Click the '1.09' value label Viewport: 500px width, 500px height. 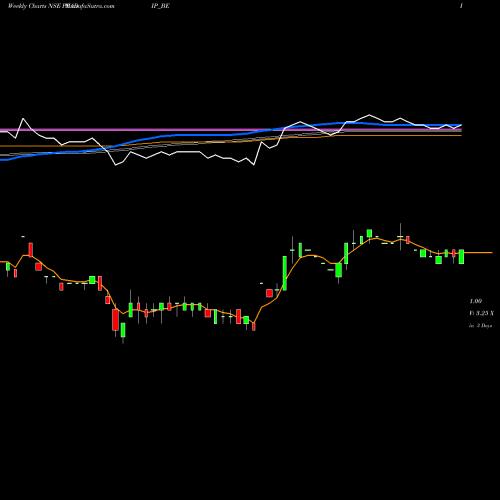[476, 301]
